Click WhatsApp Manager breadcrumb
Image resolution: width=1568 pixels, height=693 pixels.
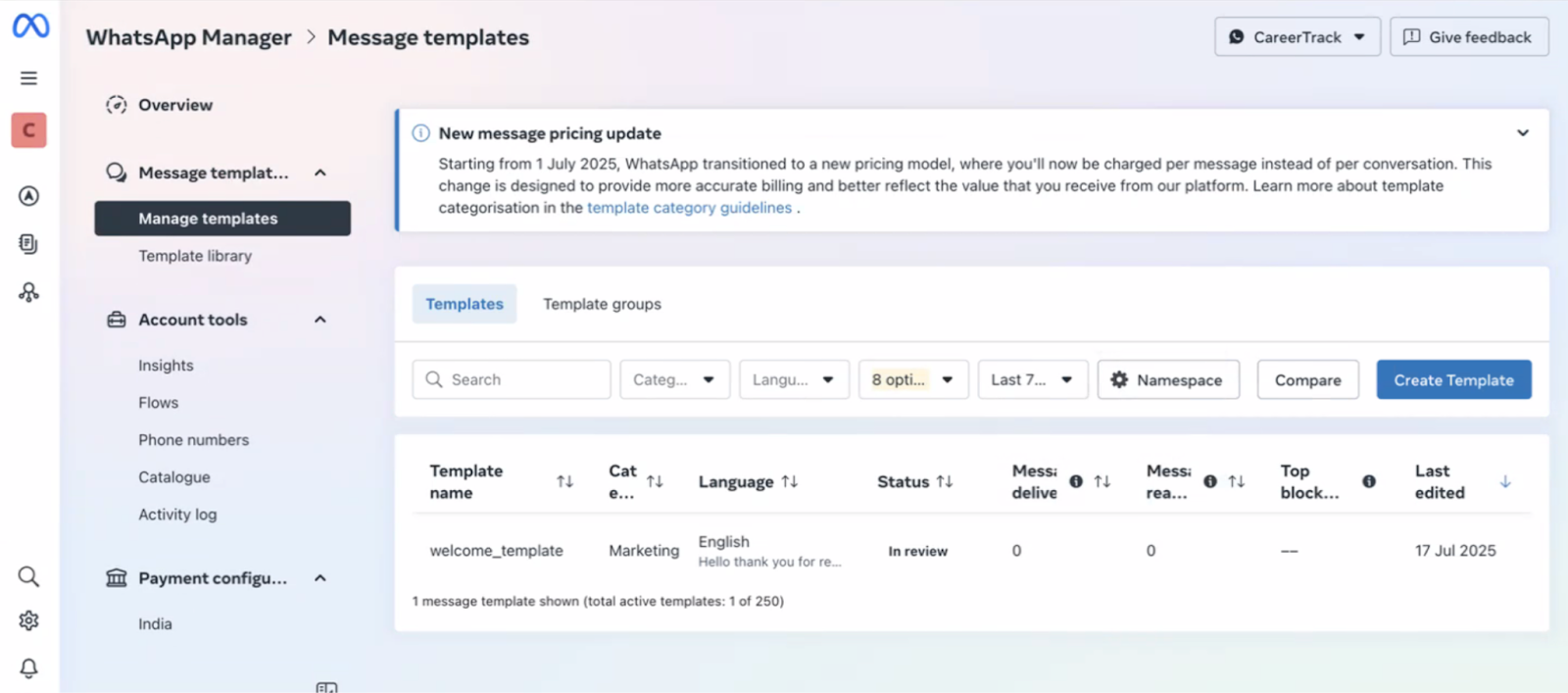coord(188,37)
